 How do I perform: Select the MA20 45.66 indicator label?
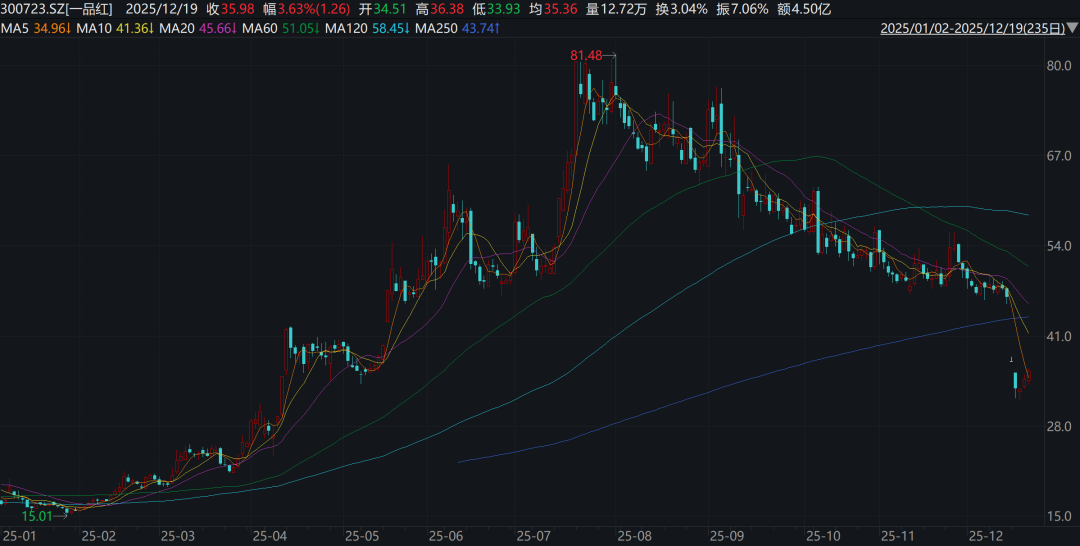(x=197, y=29)
